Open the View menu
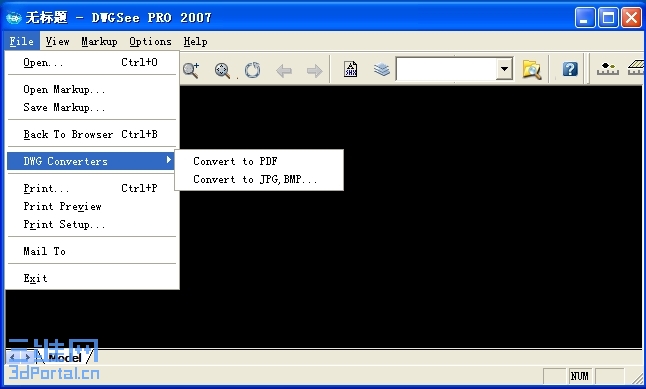 57,41
